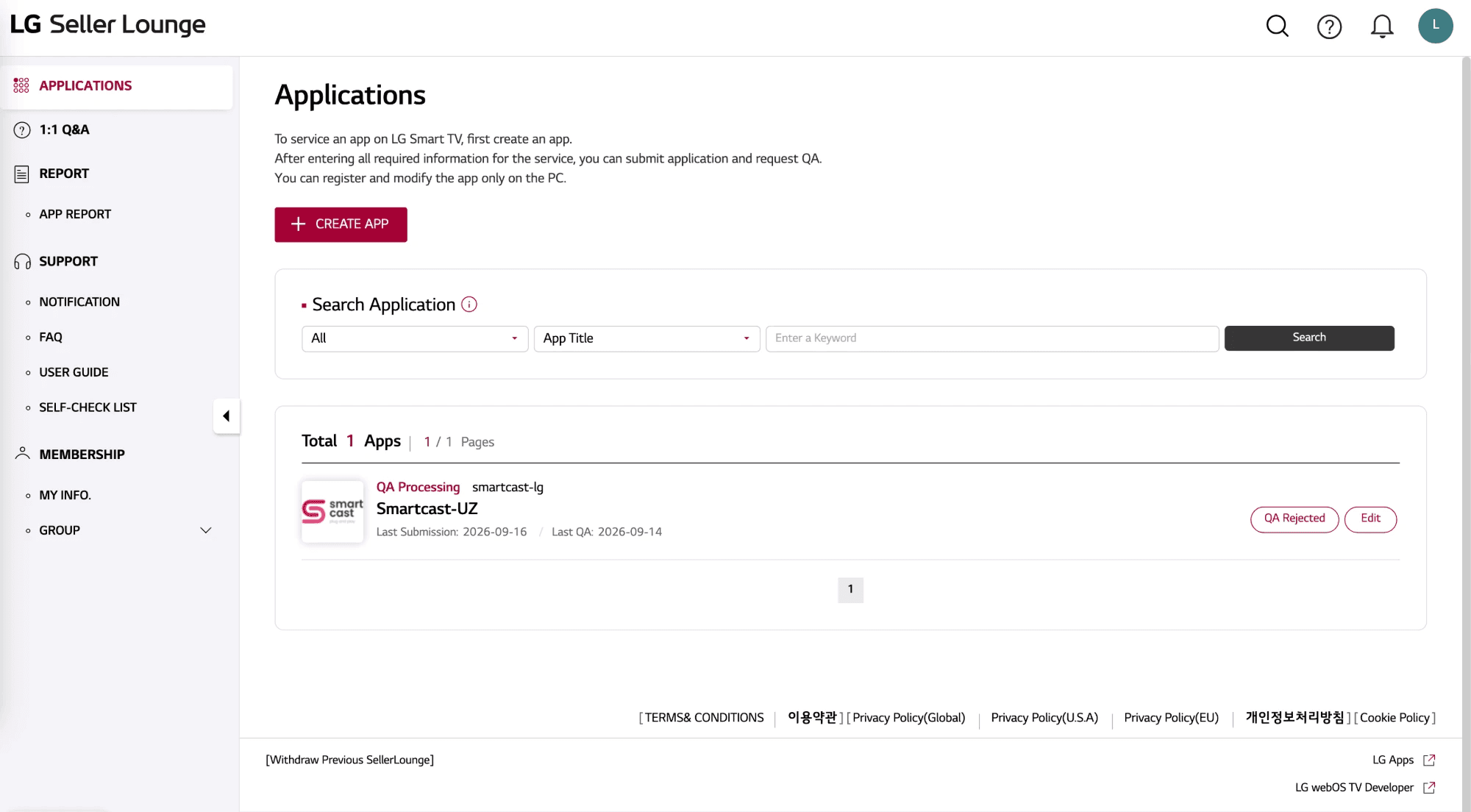
Task: Open the 이용약관 link
Action: [812, 718]
